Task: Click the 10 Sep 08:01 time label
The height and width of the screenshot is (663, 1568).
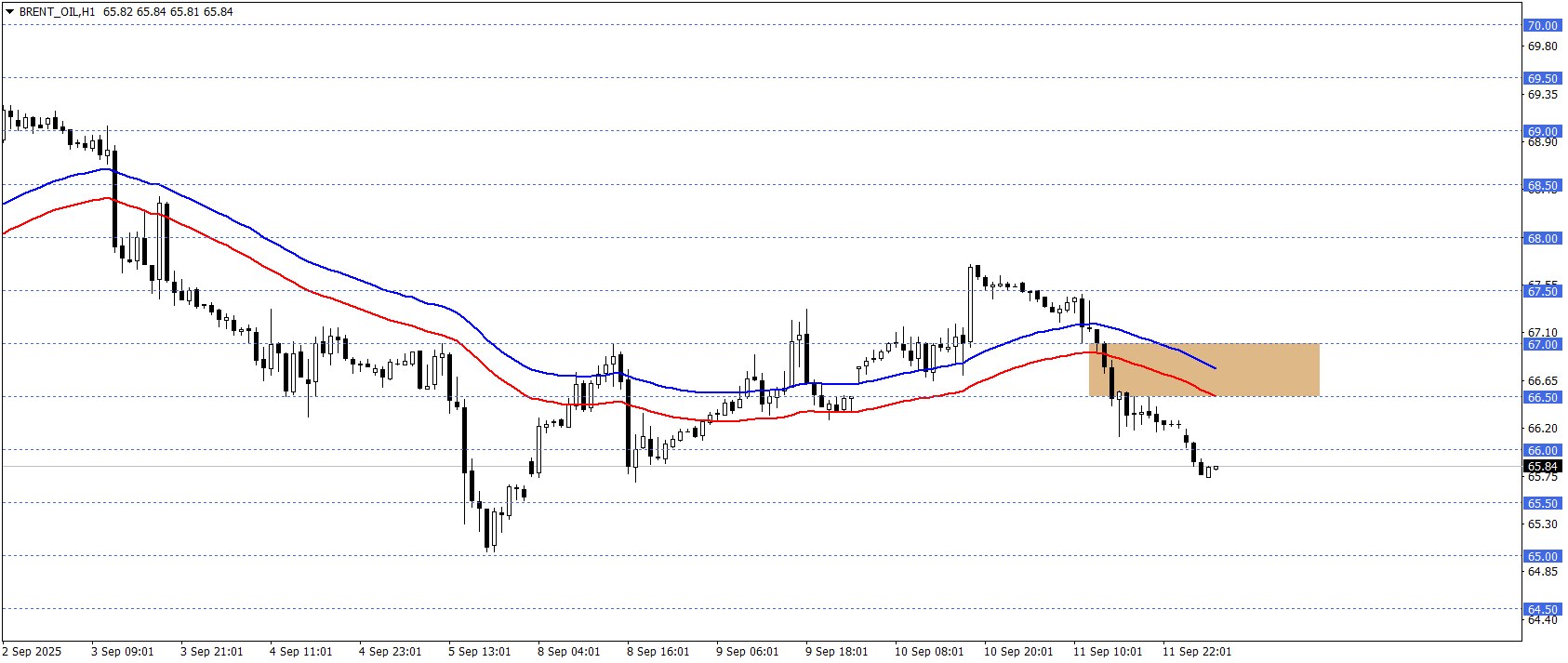Action: [929, 651]
